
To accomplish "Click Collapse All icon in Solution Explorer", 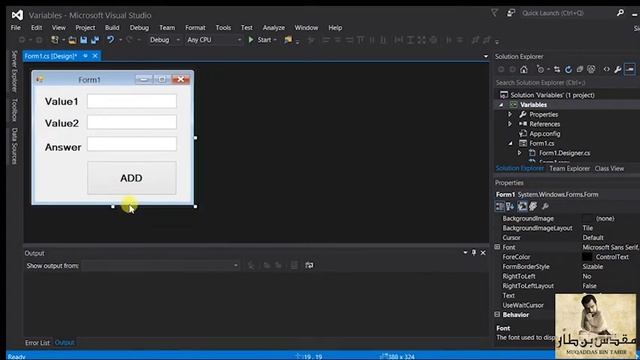I will [x=580, y=70].
